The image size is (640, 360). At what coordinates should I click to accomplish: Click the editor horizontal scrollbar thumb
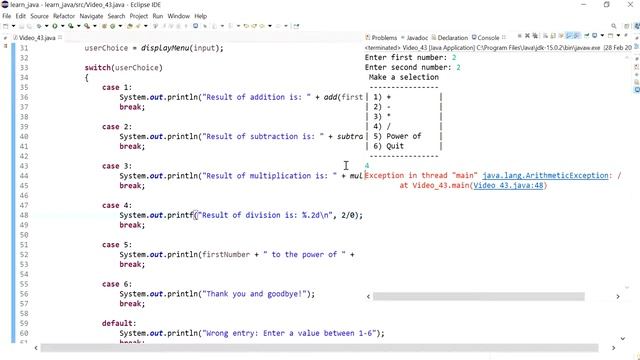click(319, 348)
